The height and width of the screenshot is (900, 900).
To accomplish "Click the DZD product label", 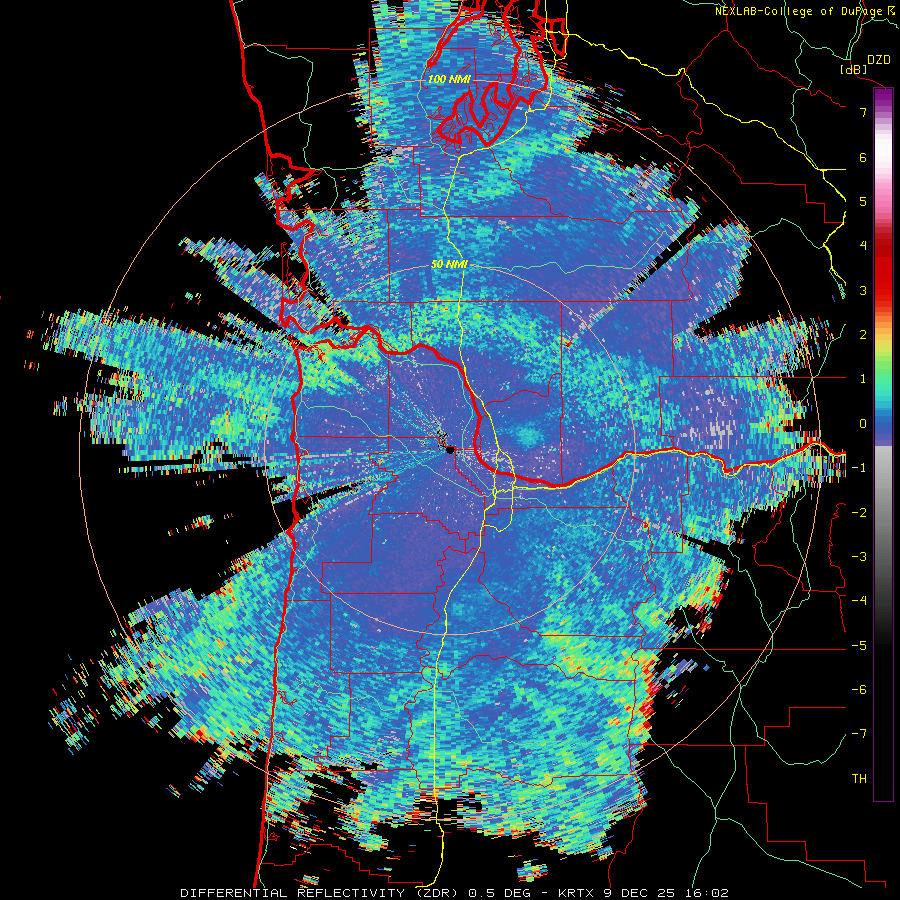I will pyautogui.click(x=879, y=60).
